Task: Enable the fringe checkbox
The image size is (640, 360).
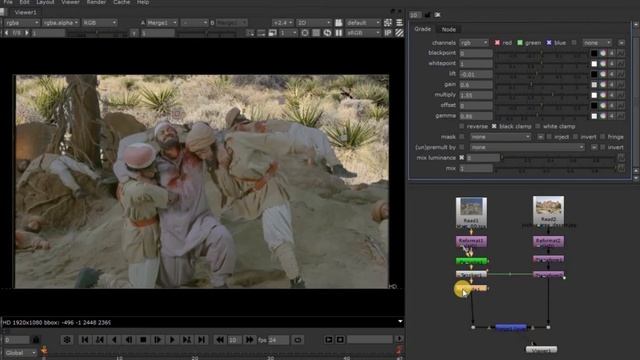Action: (x=603, y=137)
